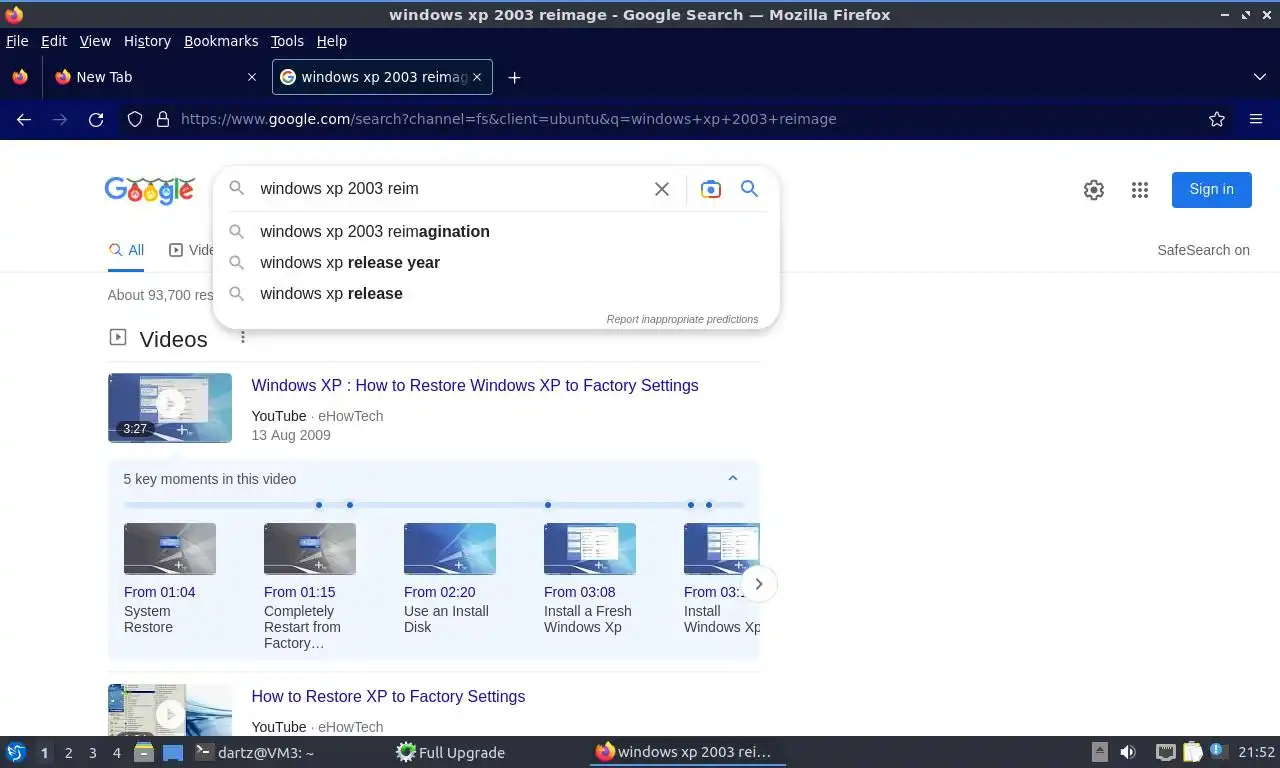Reload the page with the refresh icon

(96, 119)
